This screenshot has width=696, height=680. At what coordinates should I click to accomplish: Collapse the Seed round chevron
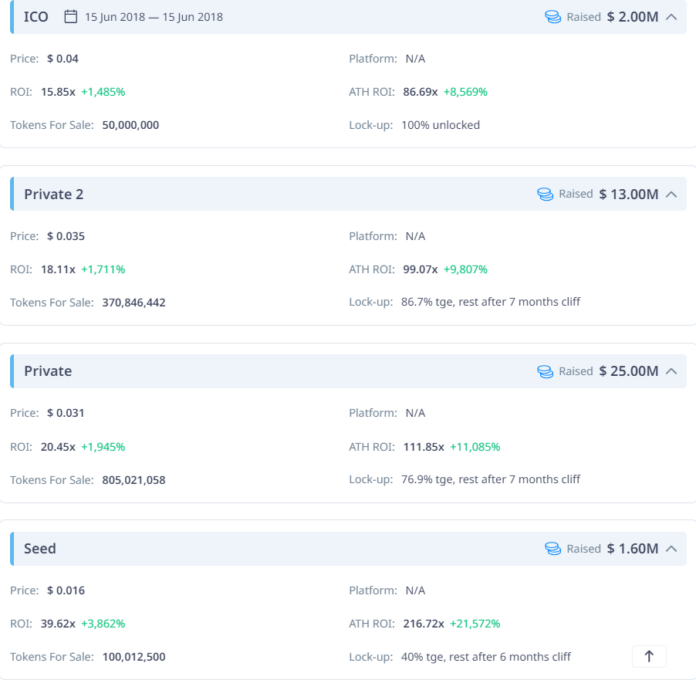coord(671,549)
